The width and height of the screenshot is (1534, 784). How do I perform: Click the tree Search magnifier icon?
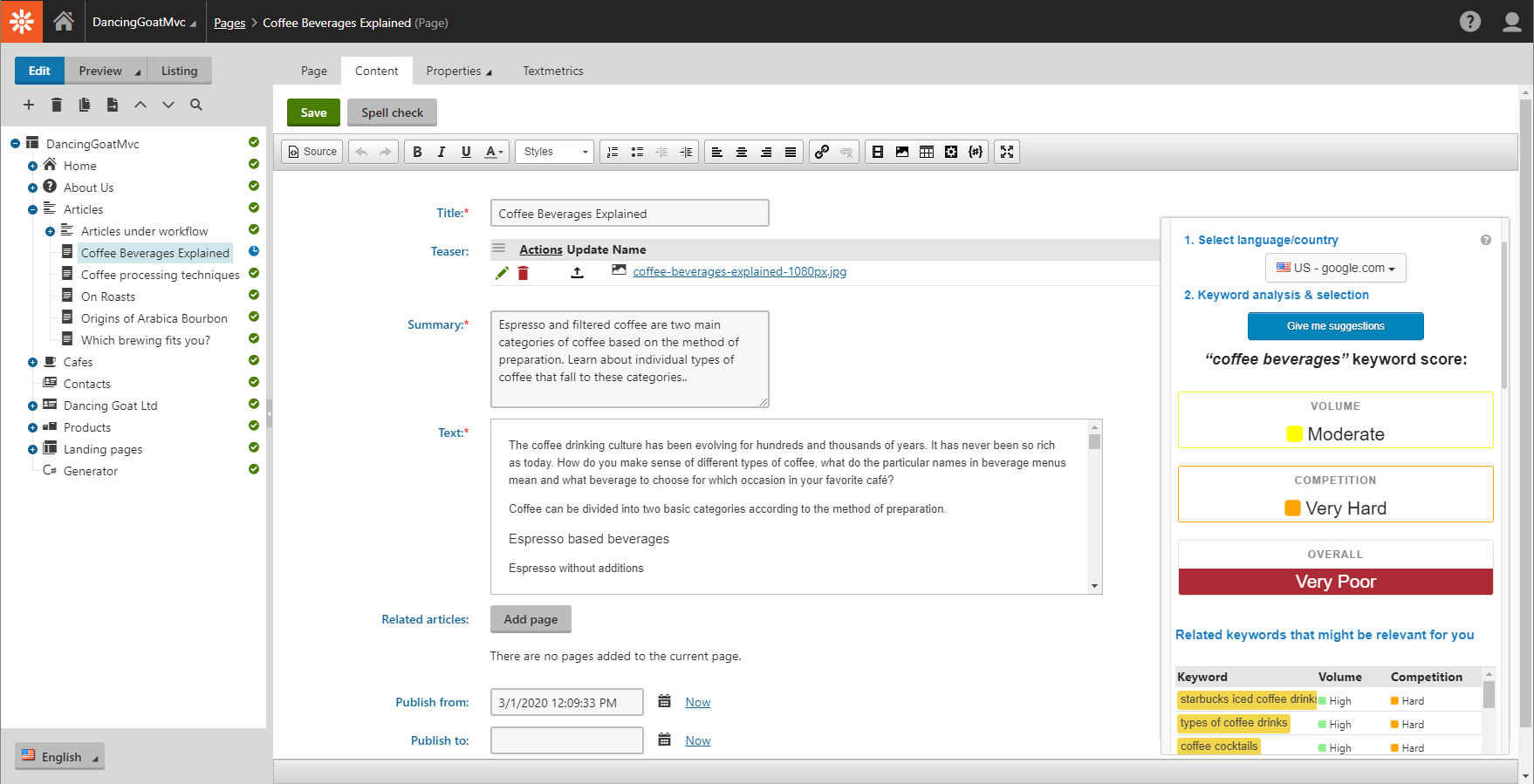point(196,105)
